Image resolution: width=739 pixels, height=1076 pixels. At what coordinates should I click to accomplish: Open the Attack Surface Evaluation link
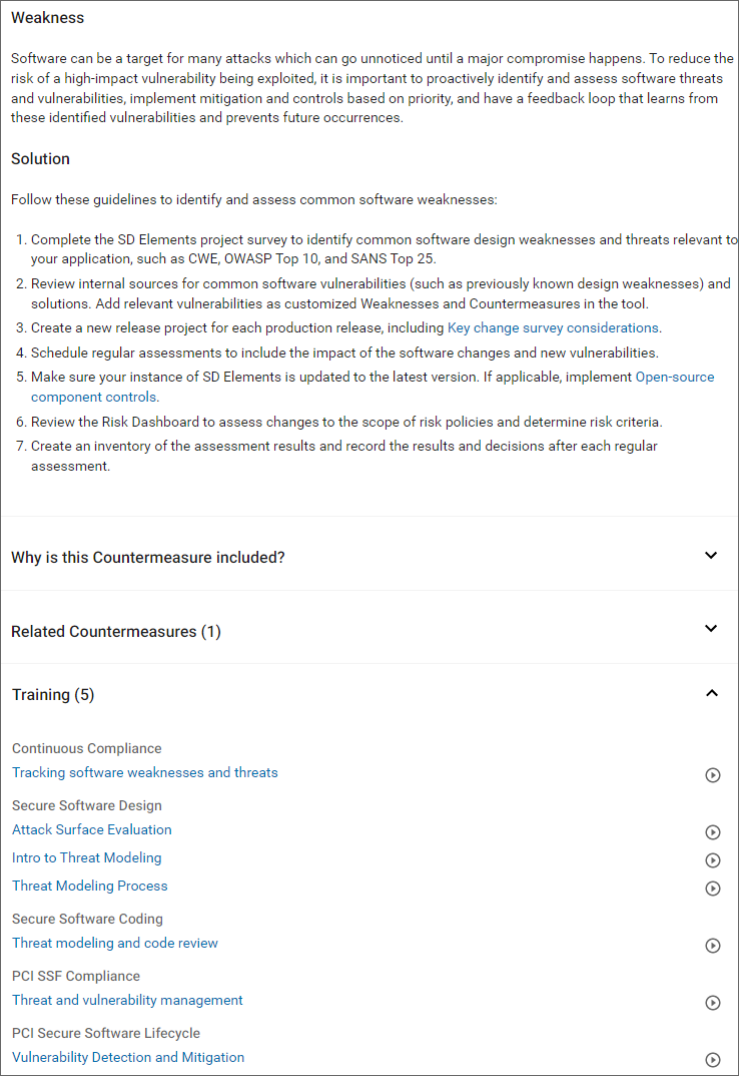pos(92,829)
